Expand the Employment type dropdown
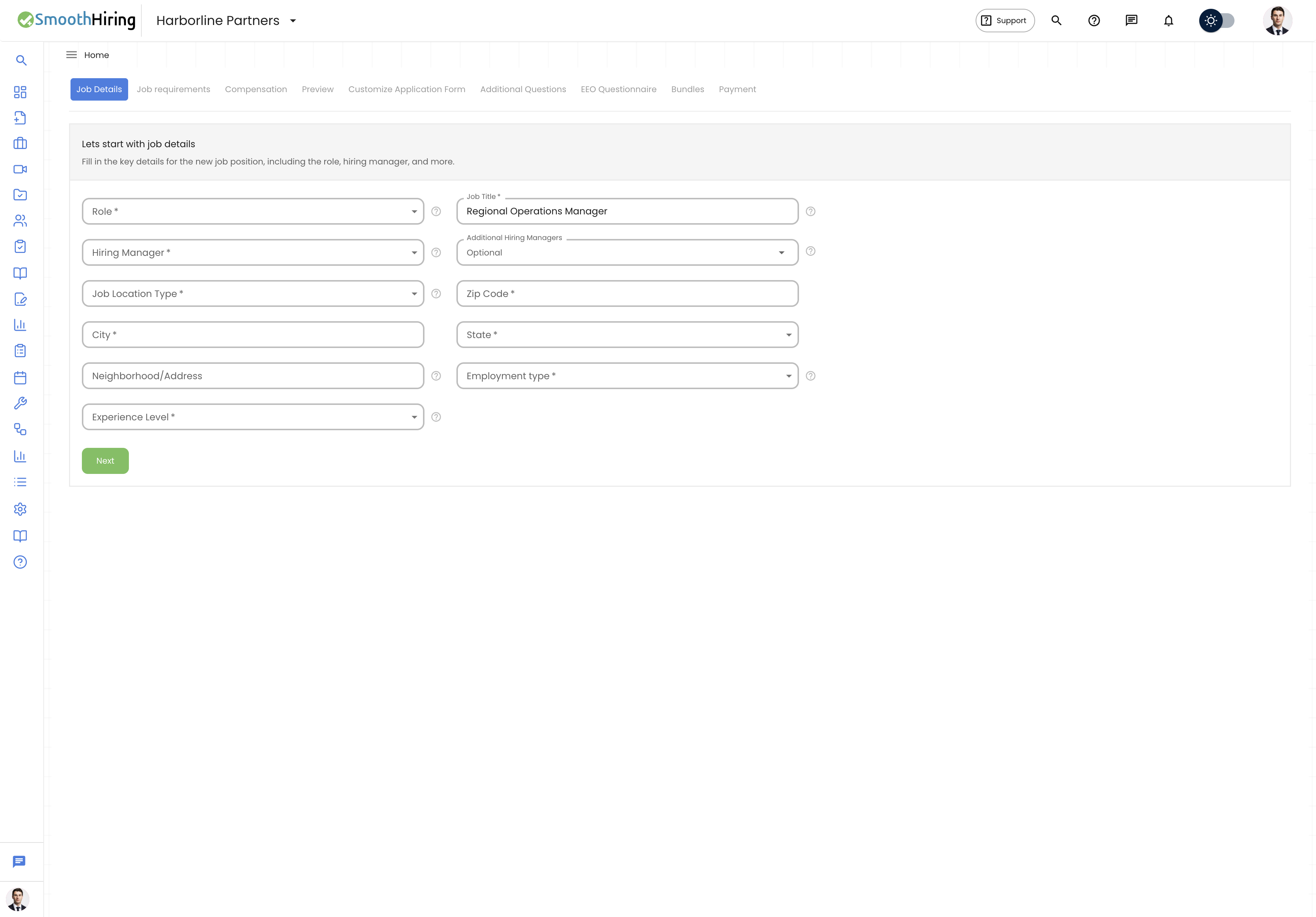This screenshot has width=1316, height=917. (x=627, y=376)
